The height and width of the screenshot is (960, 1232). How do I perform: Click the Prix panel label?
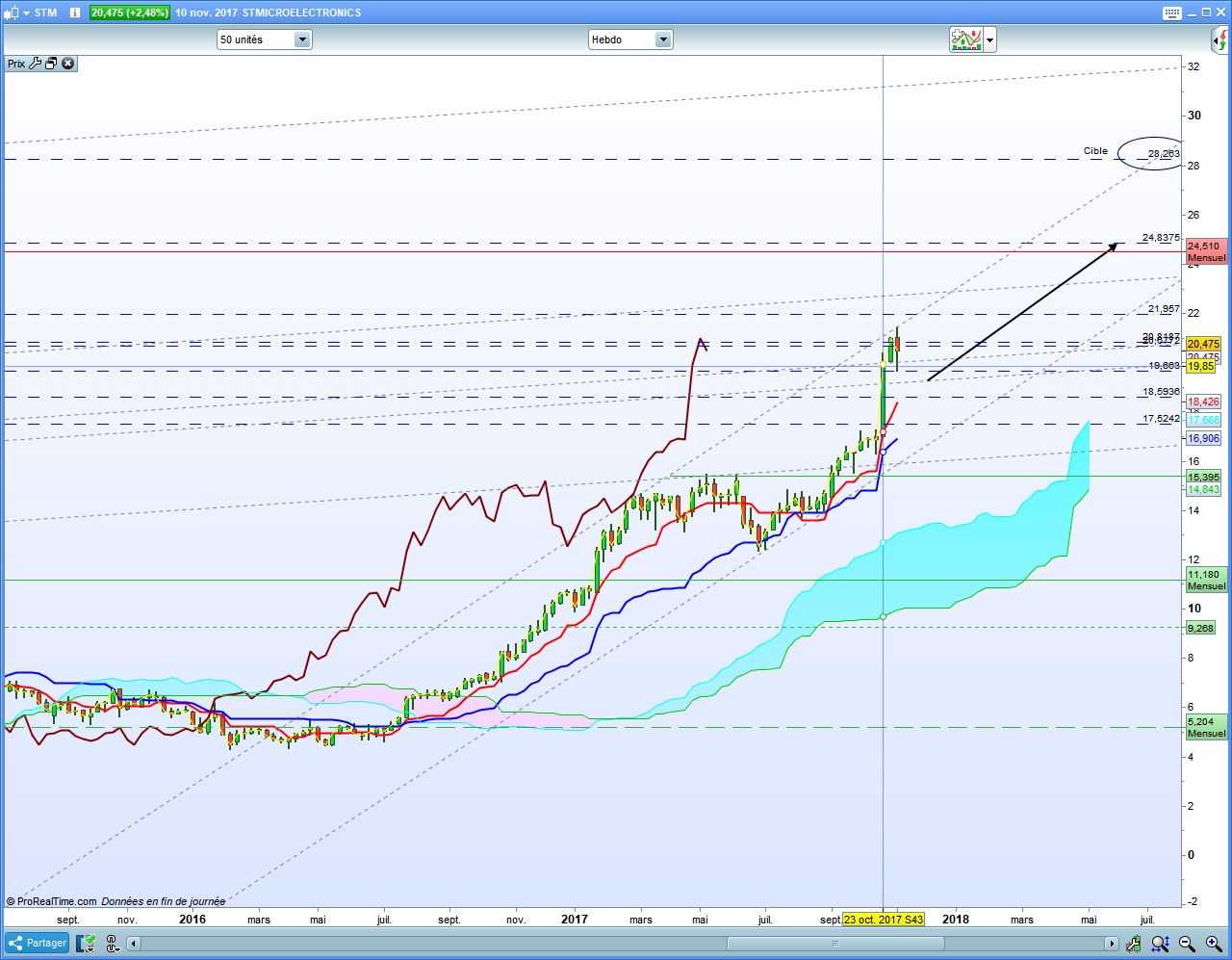click(x=16, y=64)
